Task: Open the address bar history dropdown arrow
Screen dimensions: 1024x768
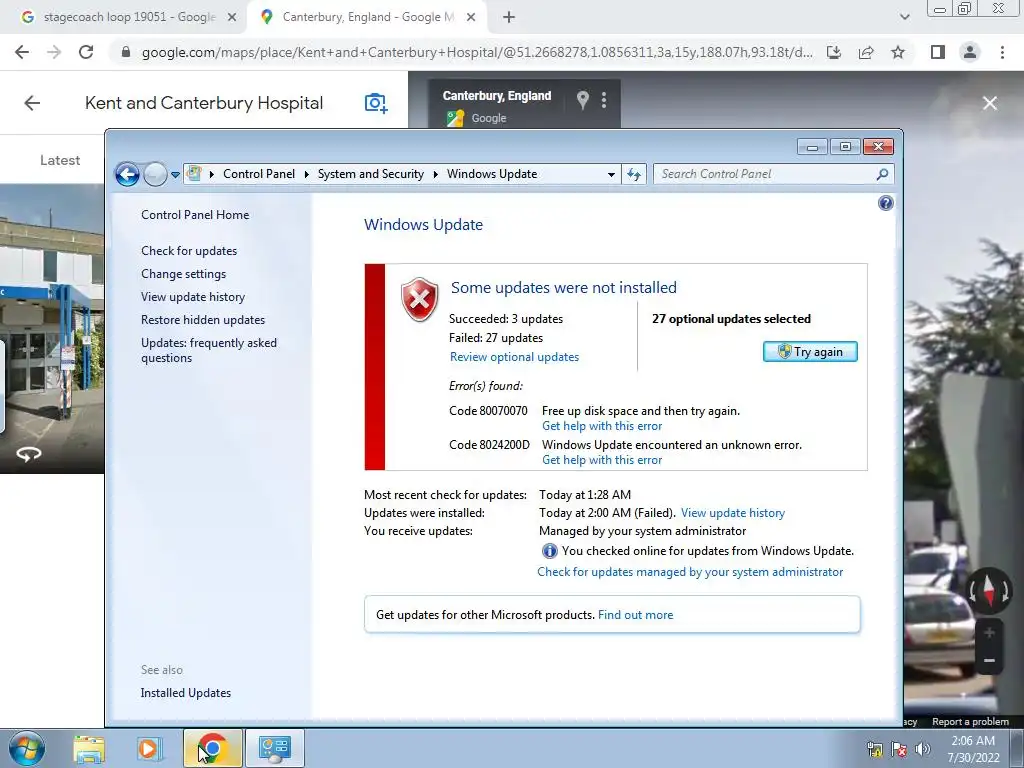Action: (611, 174)
